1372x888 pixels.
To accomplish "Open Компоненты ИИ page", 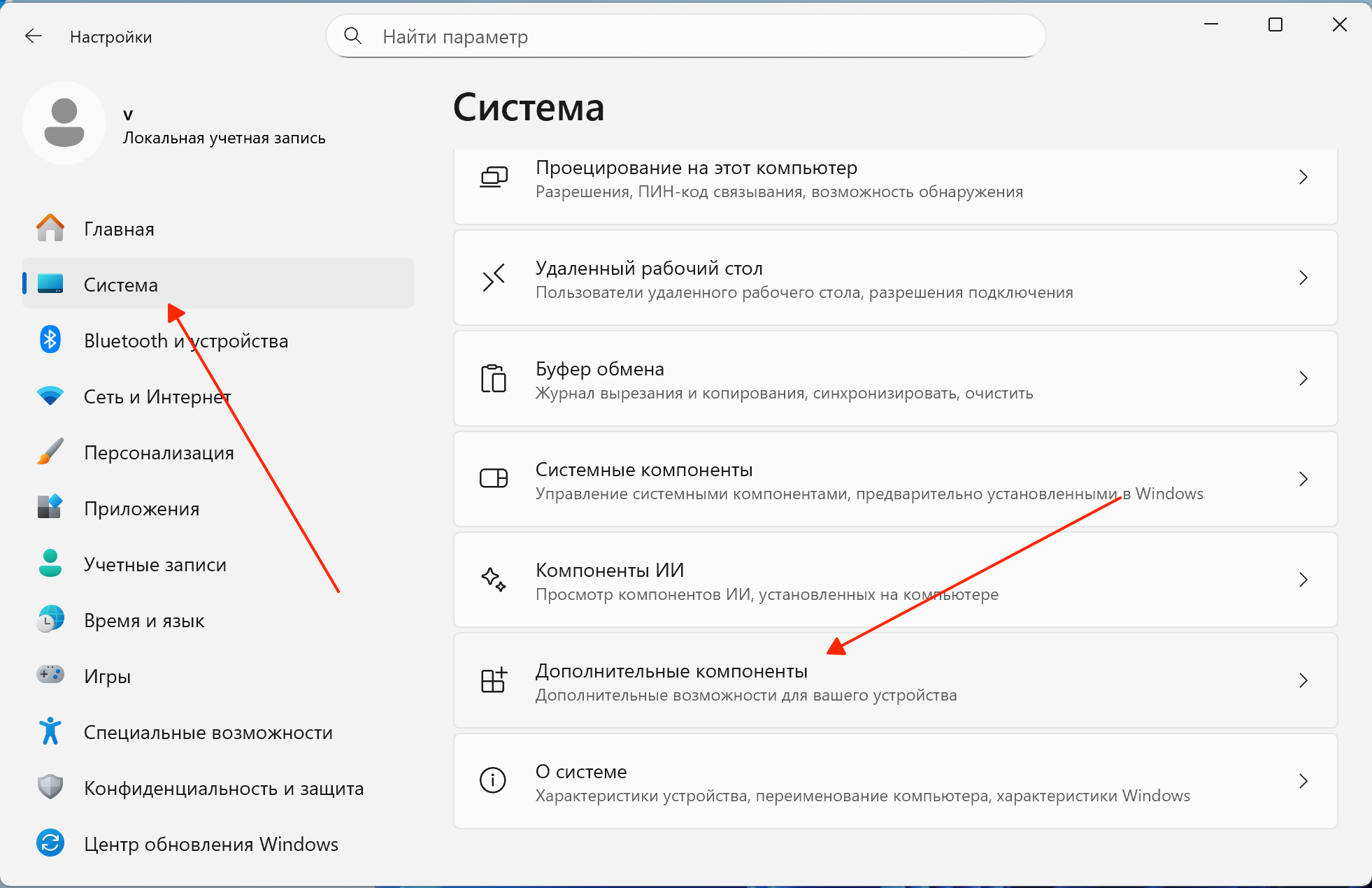I will 896,580.
